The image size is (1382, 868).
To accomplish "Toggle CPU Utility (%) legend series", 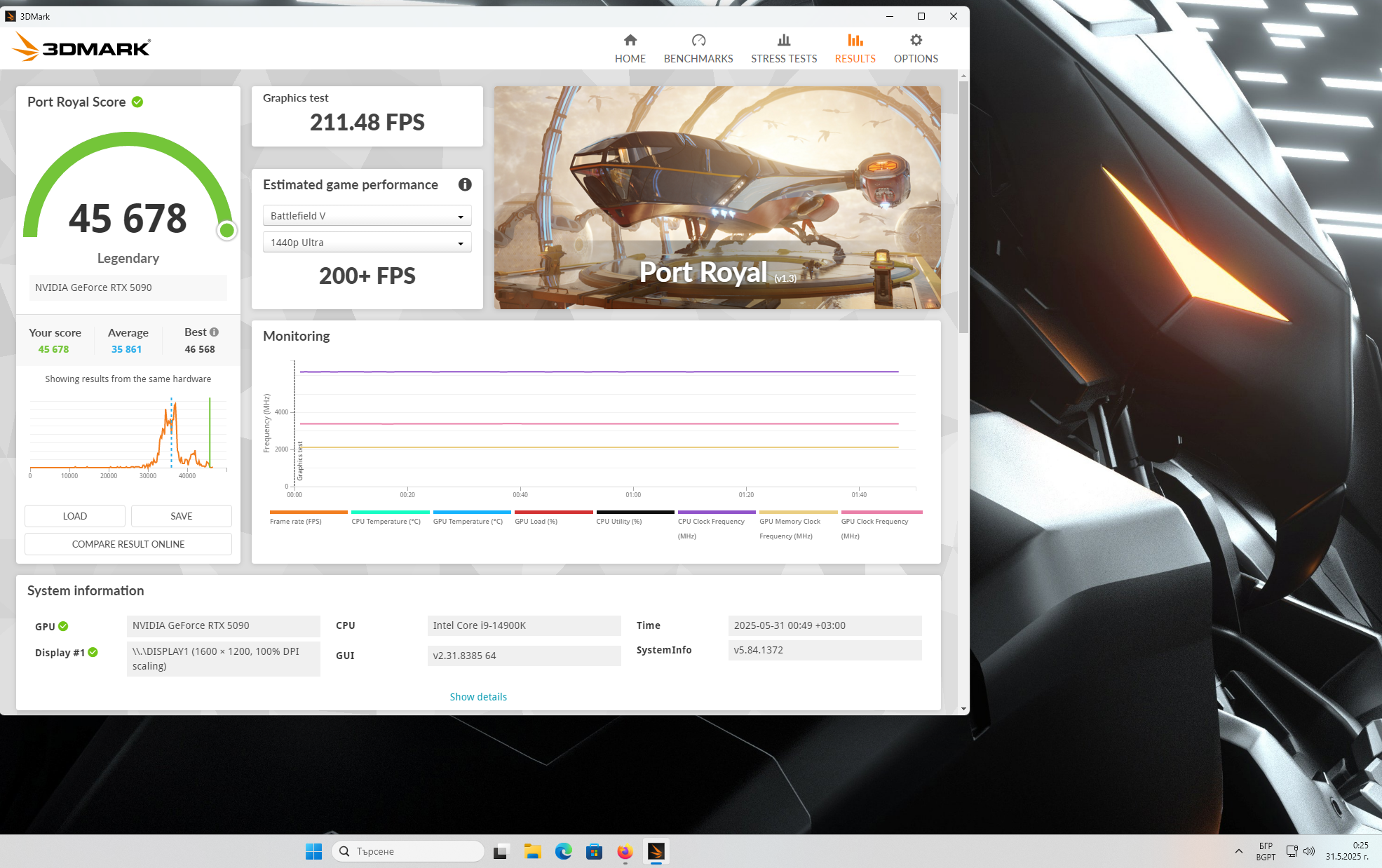I will point(635,517).
